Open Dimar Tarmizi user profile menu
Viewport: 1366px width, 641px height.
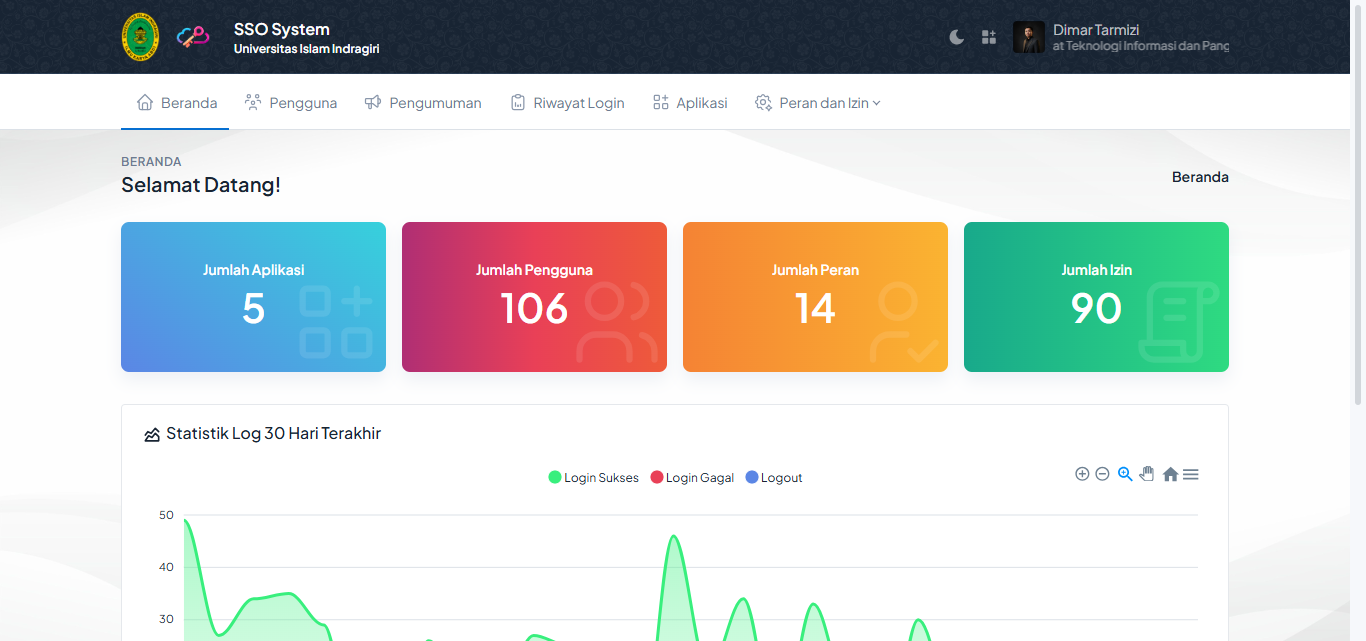point(1120,38)
